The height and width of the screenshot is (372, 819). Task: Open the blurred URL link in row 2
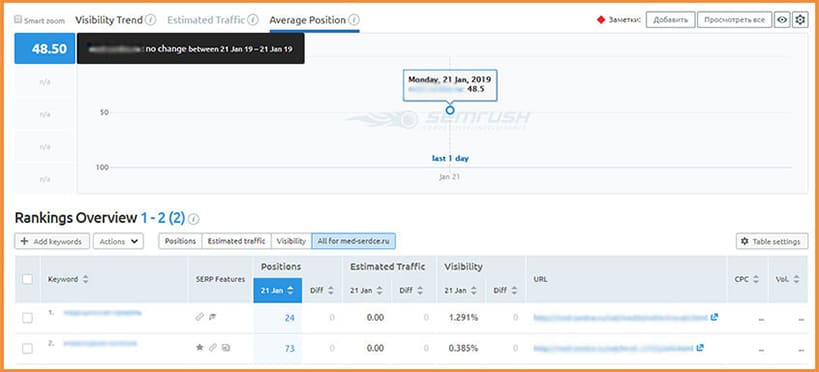click(x=613, y=347)
